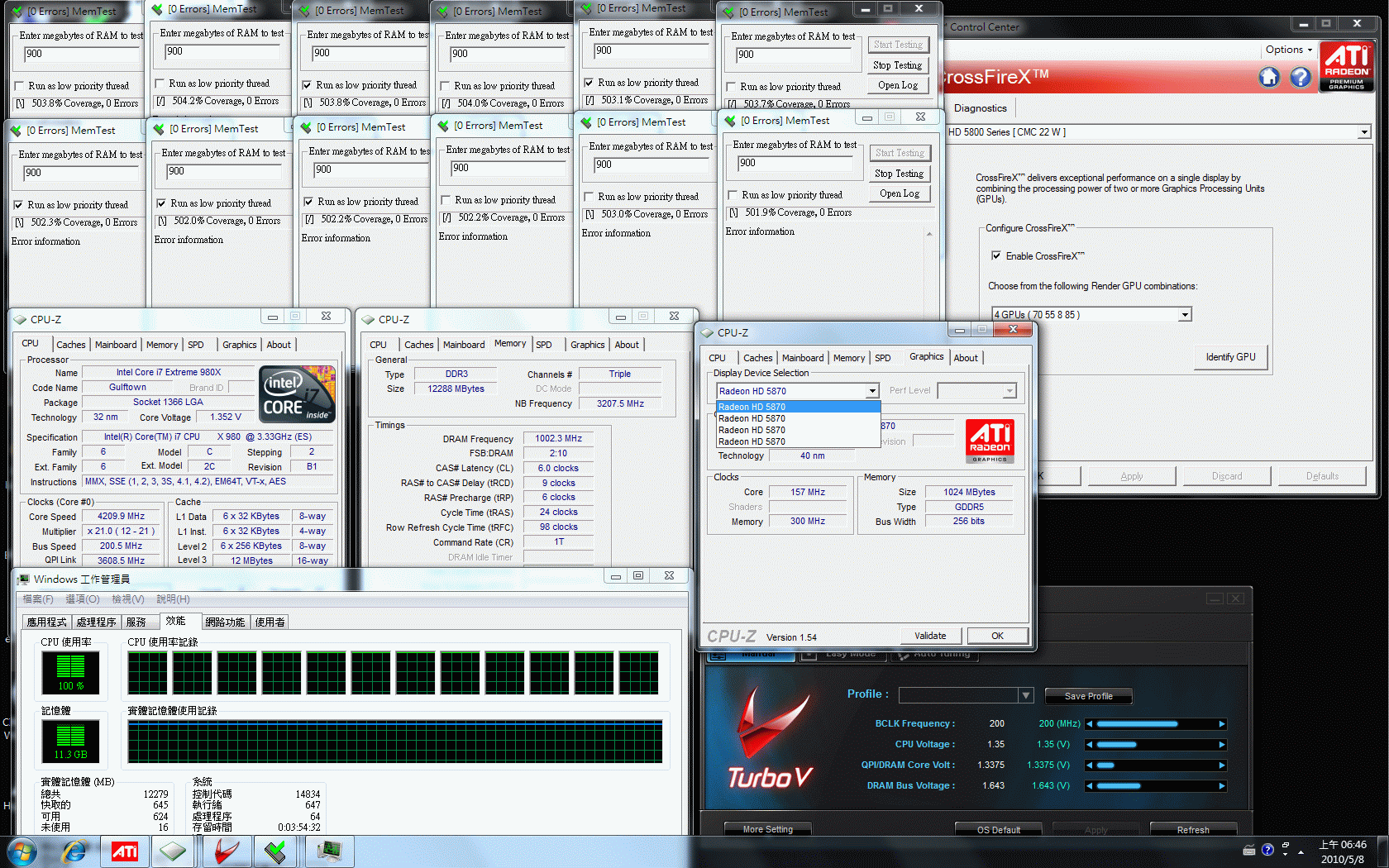The image size is (1389, 868).
Task: Click the DRAM Bus Voltage slider bar
Action: (x=1155, y=786)
